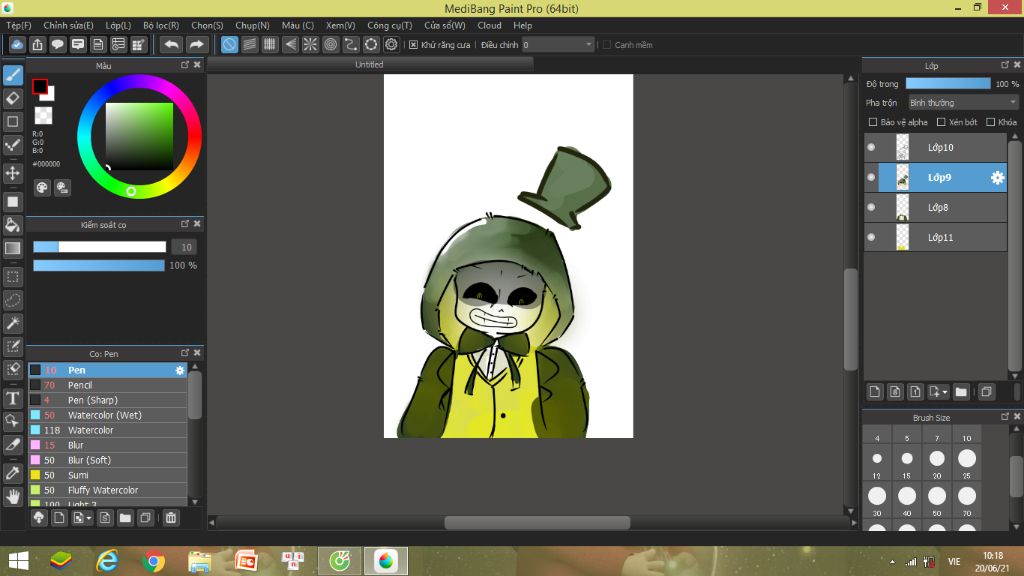Select the rectangular Selection tool
1024x576 pixels.
click(x=12, y=277)
